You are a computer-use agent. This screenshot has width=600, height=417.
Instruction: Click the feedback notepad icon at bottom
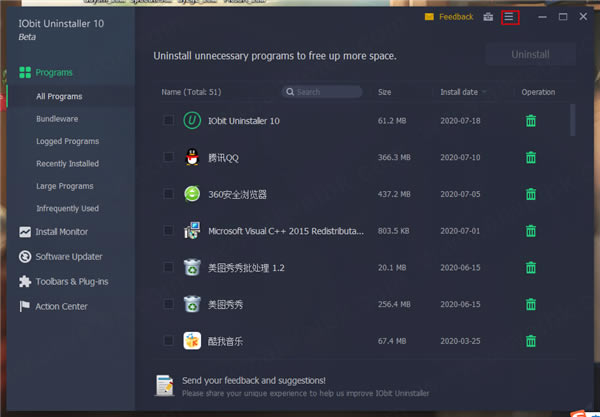pyautogui.click(x=165, y=386)
